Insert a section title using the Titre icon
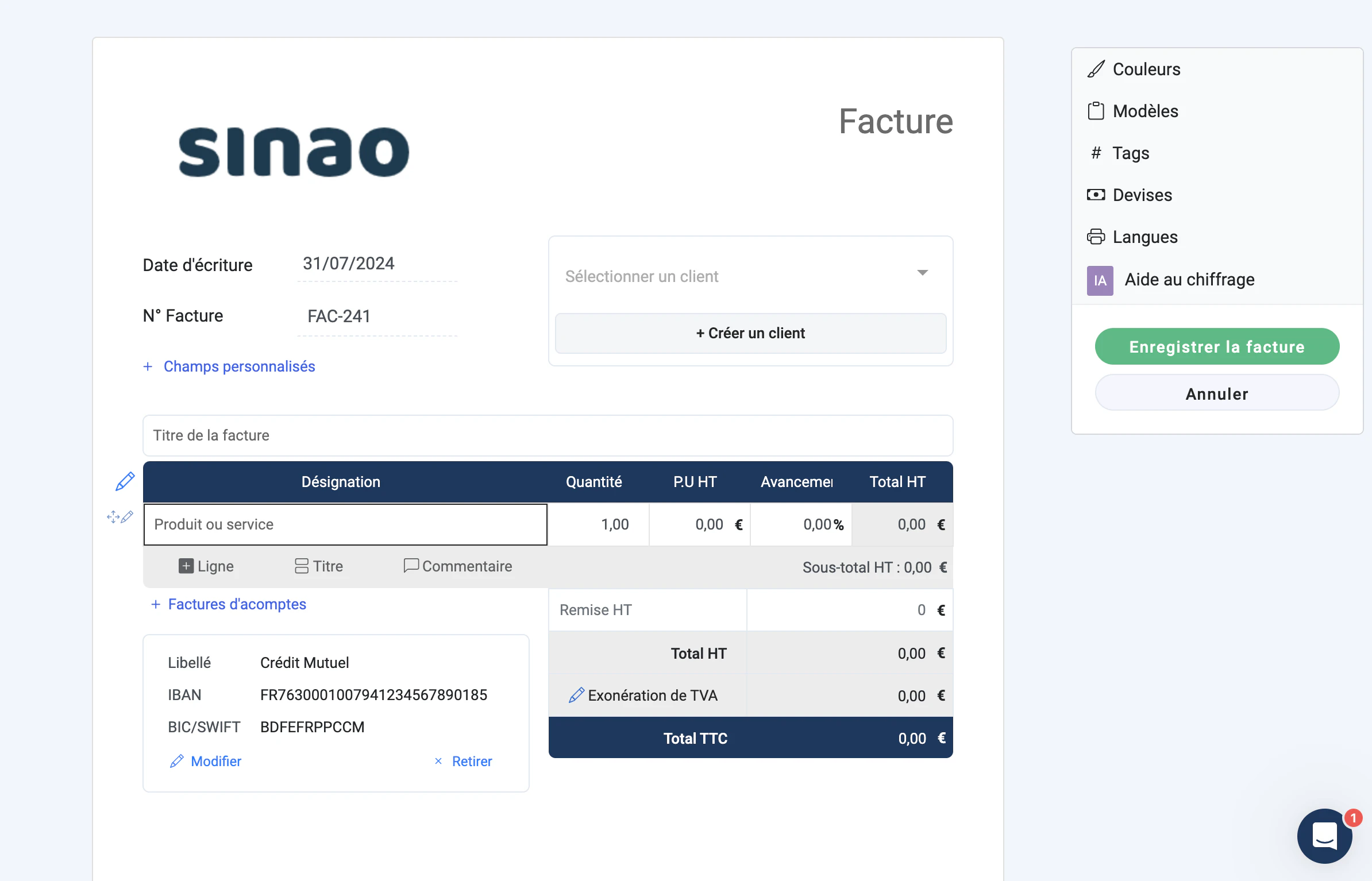Viewport: 1372px width, 881px height. click(x=301, y=566)
